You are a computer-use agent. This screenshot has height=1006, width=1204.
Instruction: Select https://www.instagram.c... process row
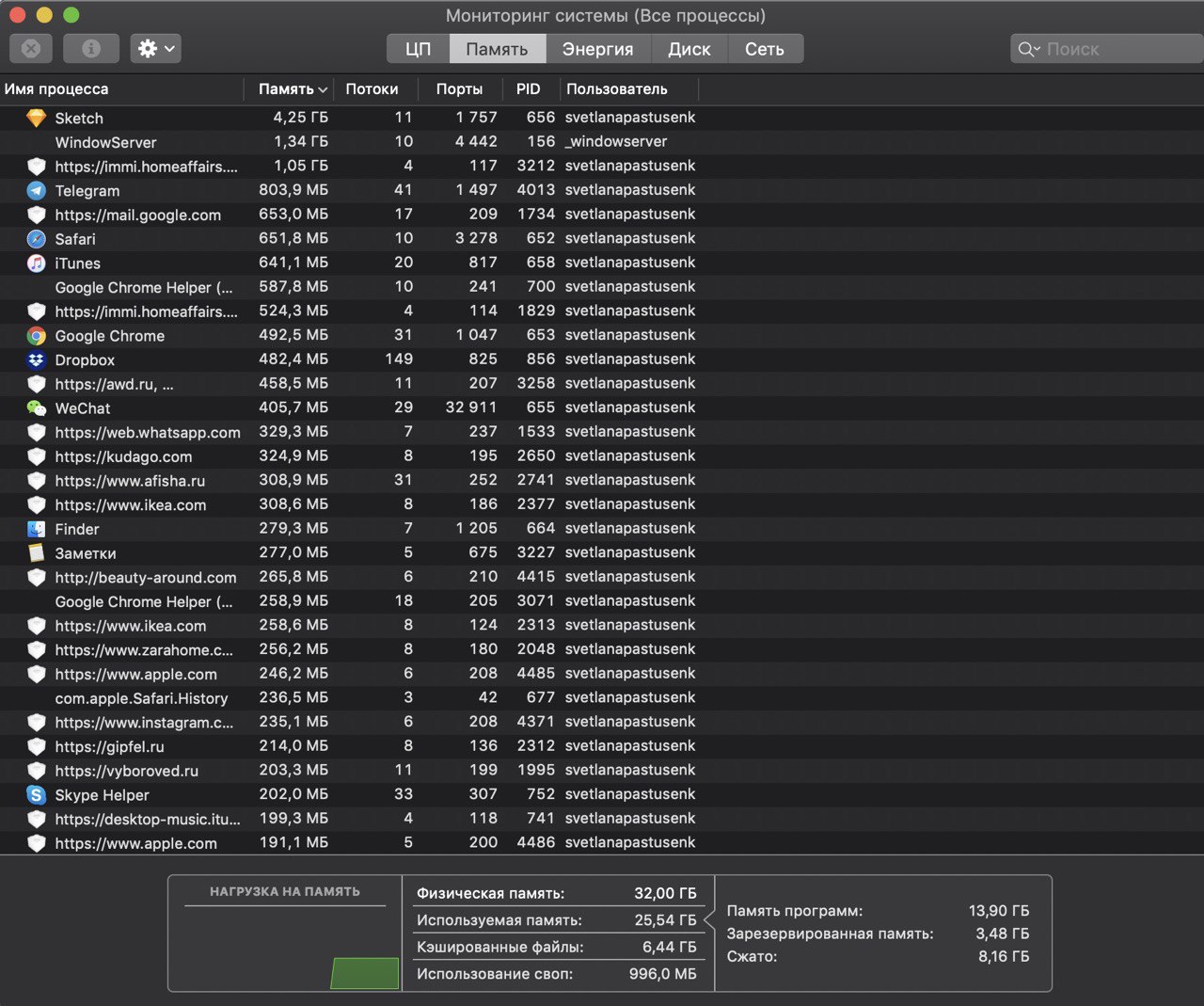click(x=602, y=722)
